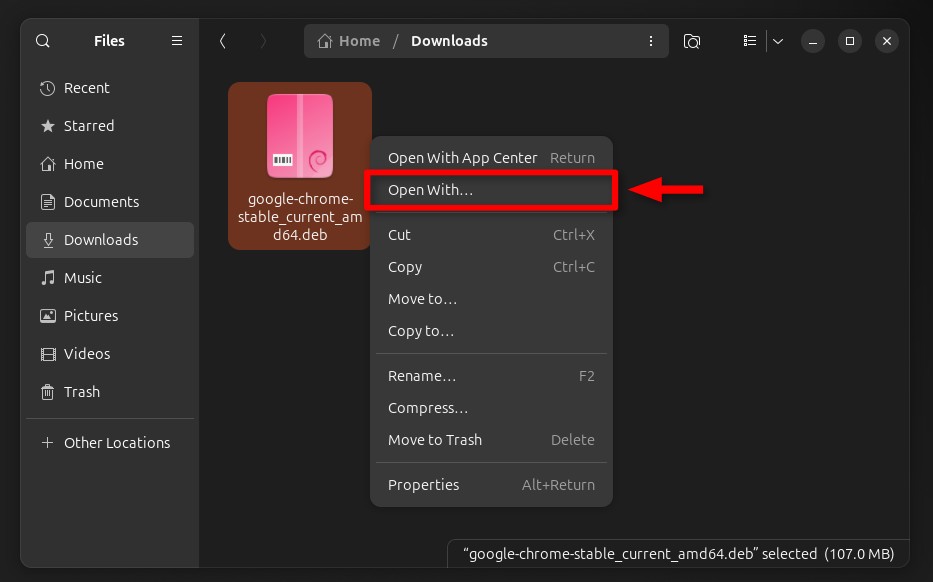Close the Files window
This screenshot has width=933, height=582.
click(887, 41)
